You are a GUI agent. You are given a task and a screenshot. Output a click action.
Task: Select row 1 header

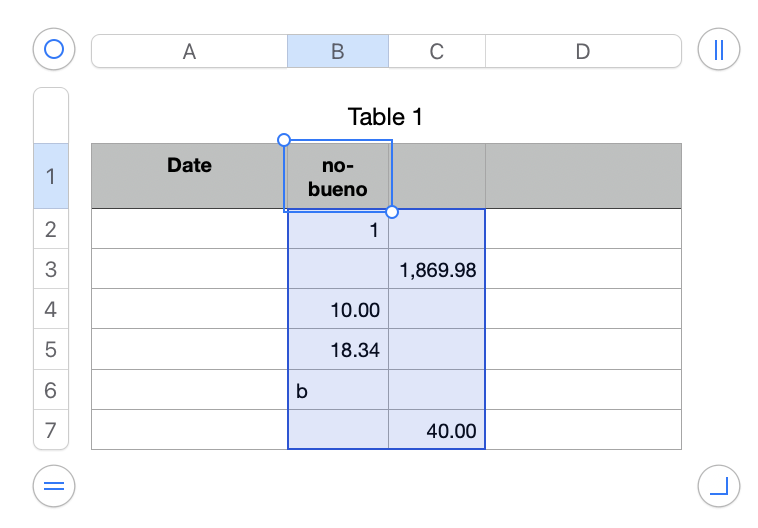51,176
